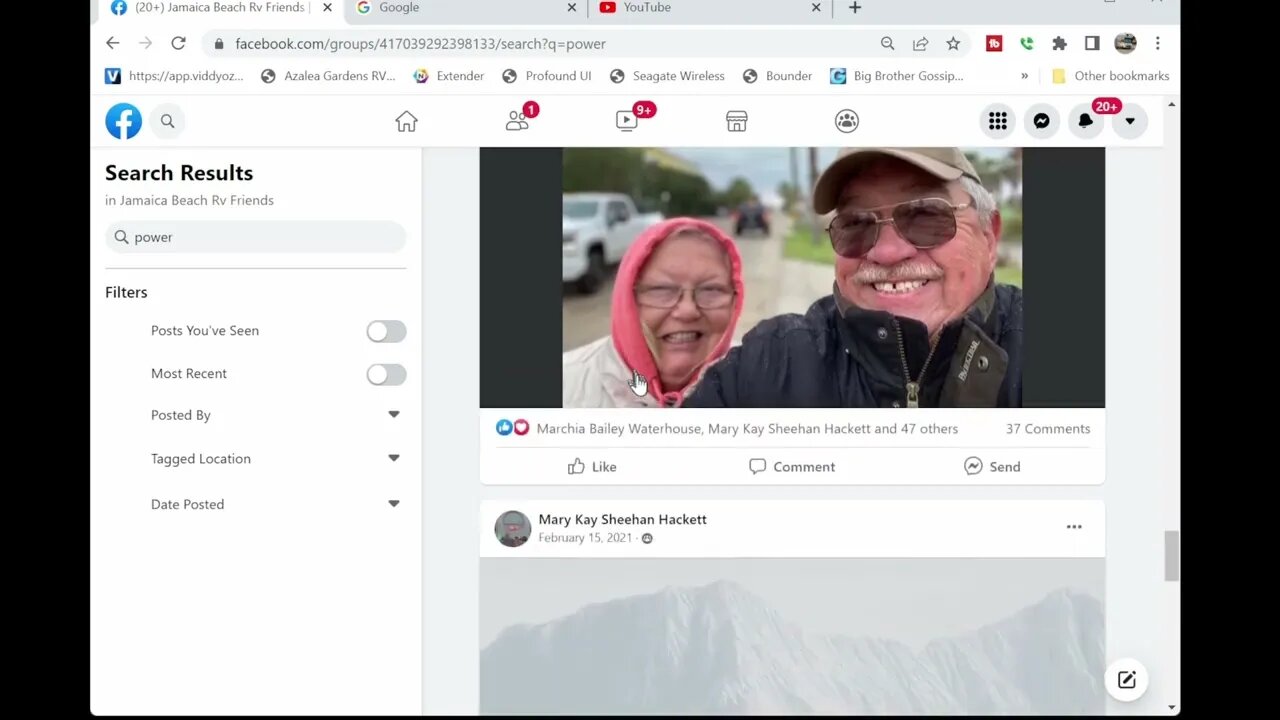Go back in browser
Image resolution: width=1280 pixels, height=720 pixels.
pyautogui.click(x=112, y=43)
